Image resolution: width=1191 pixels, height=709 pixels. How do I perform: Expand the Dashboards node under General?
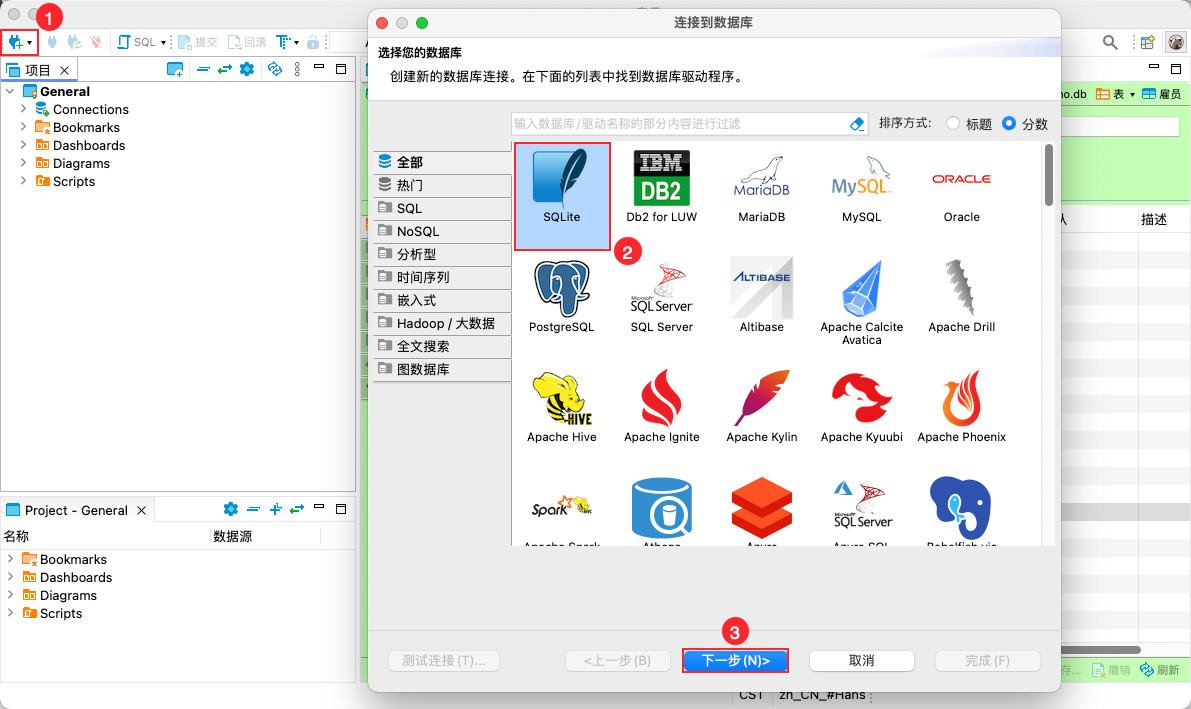[24, 145]
